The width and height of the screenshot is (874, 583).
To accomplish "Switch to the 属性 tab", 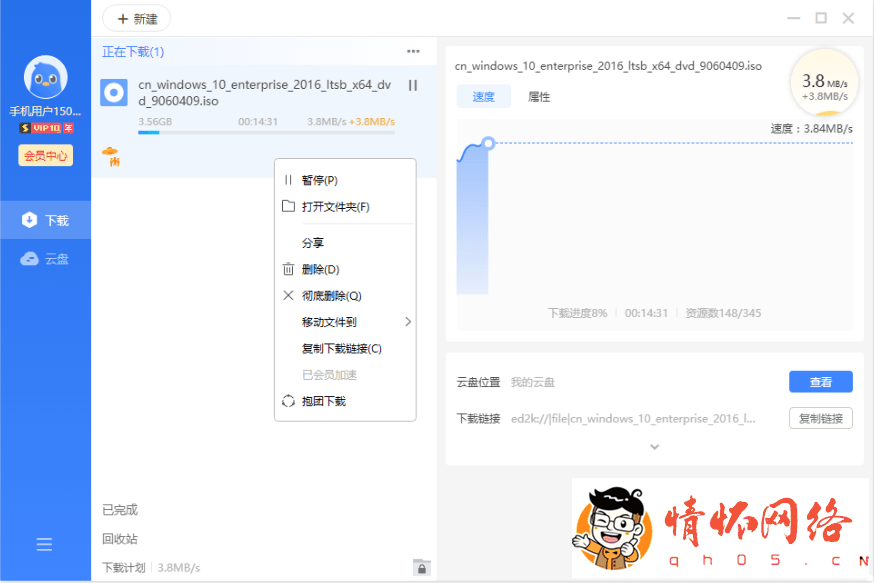I will [538, 97].
